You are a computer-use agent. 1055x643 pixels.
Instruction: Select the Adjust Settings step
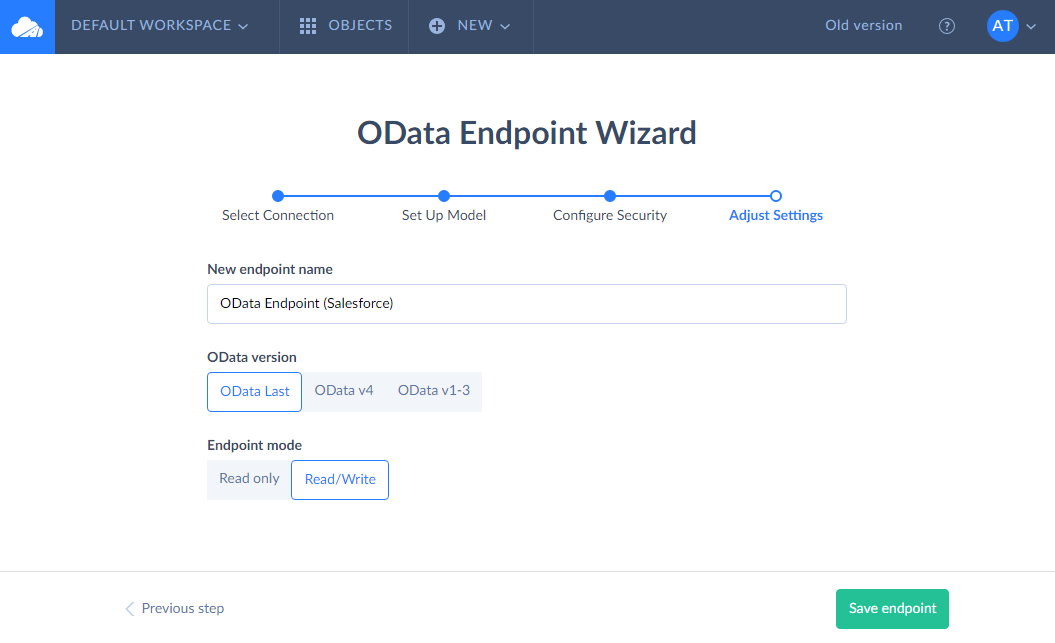click(776, 215)
